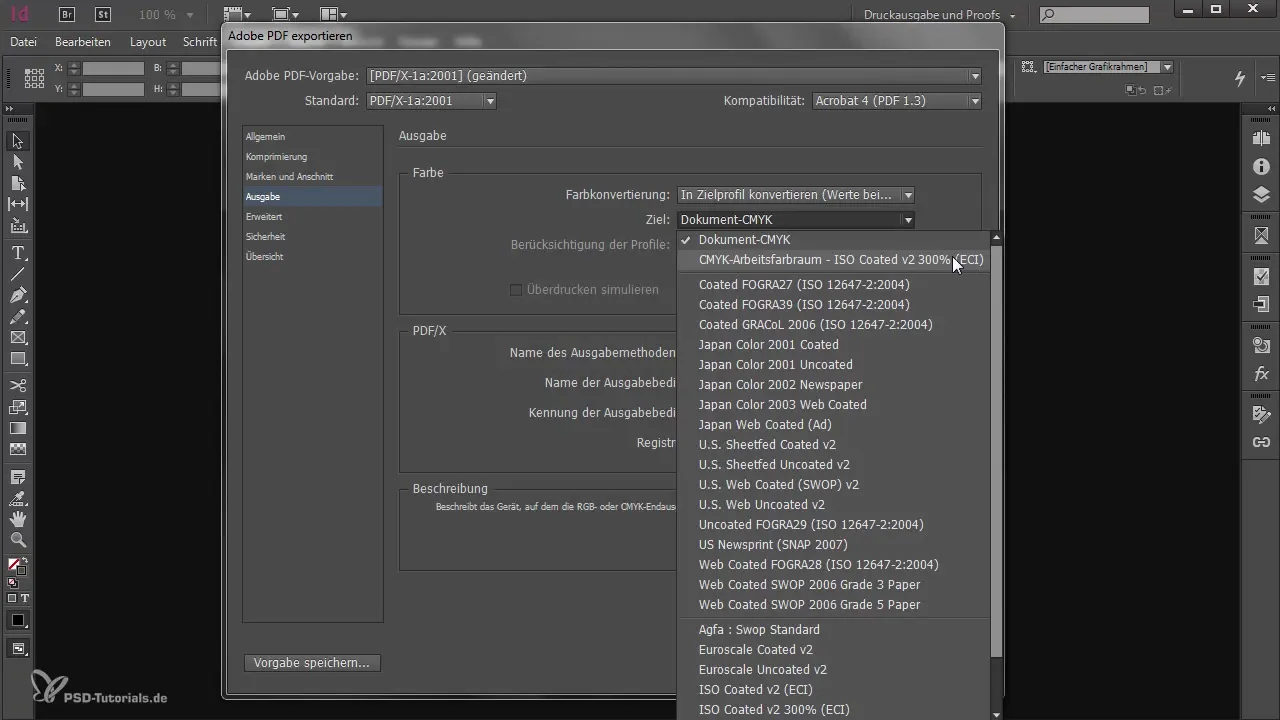Open the Datei menu
The image size is (1280, 720).
(23, 42)
